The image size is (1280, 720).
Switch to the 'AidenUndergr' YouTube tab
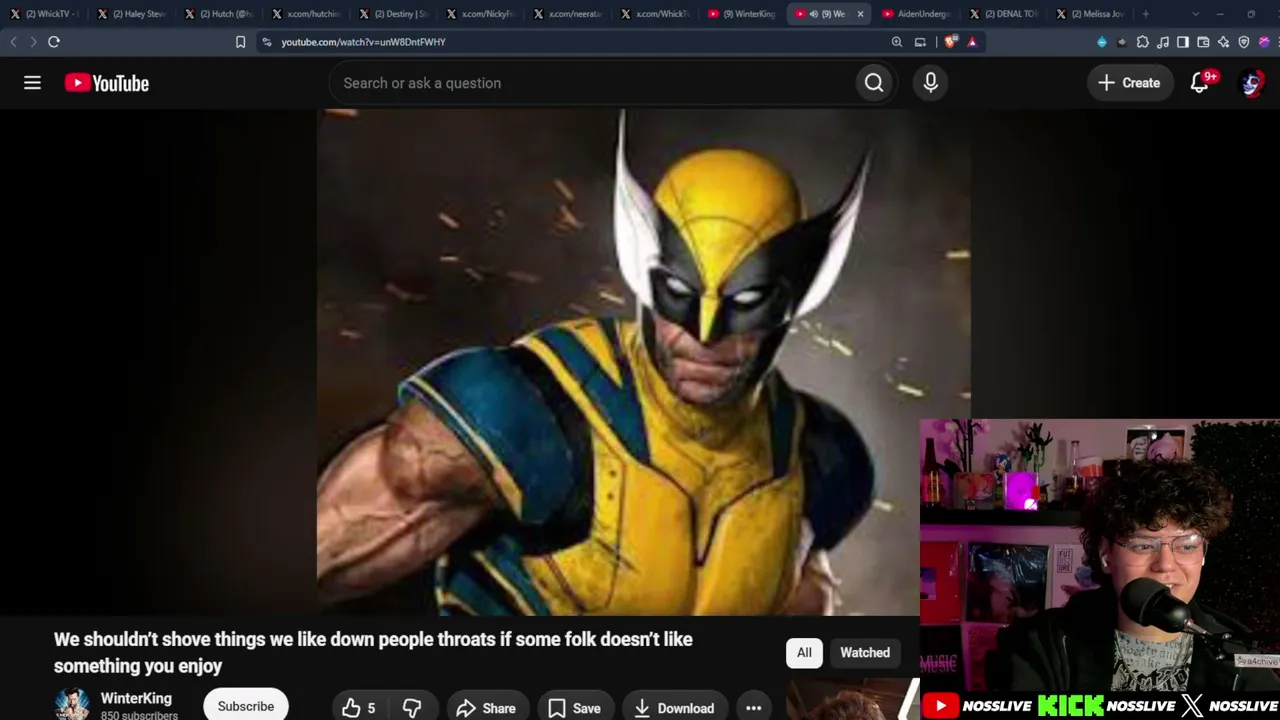pyautogui.click(x=917, y=14)
